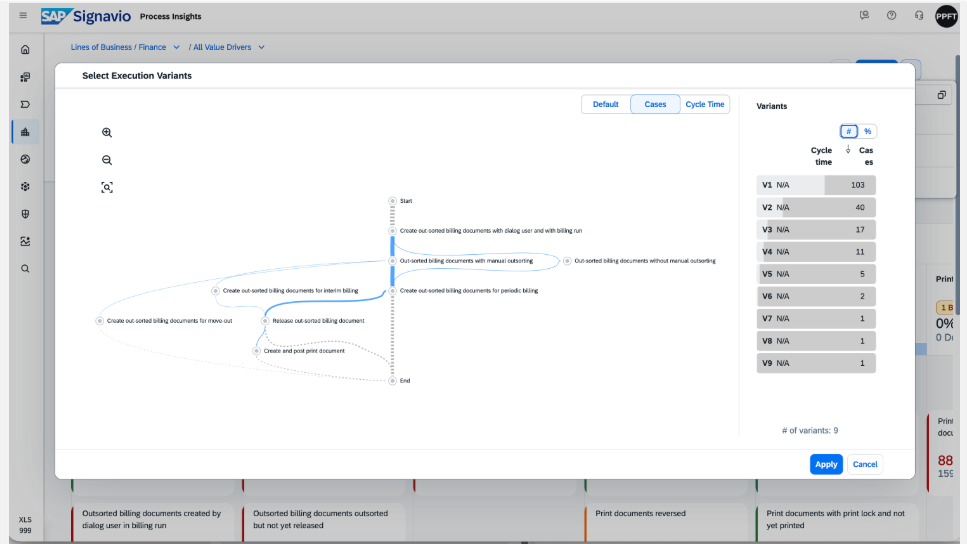Click the Cycle time column header
The height and width of the screenshot is (544, 967).
(821, 156)
